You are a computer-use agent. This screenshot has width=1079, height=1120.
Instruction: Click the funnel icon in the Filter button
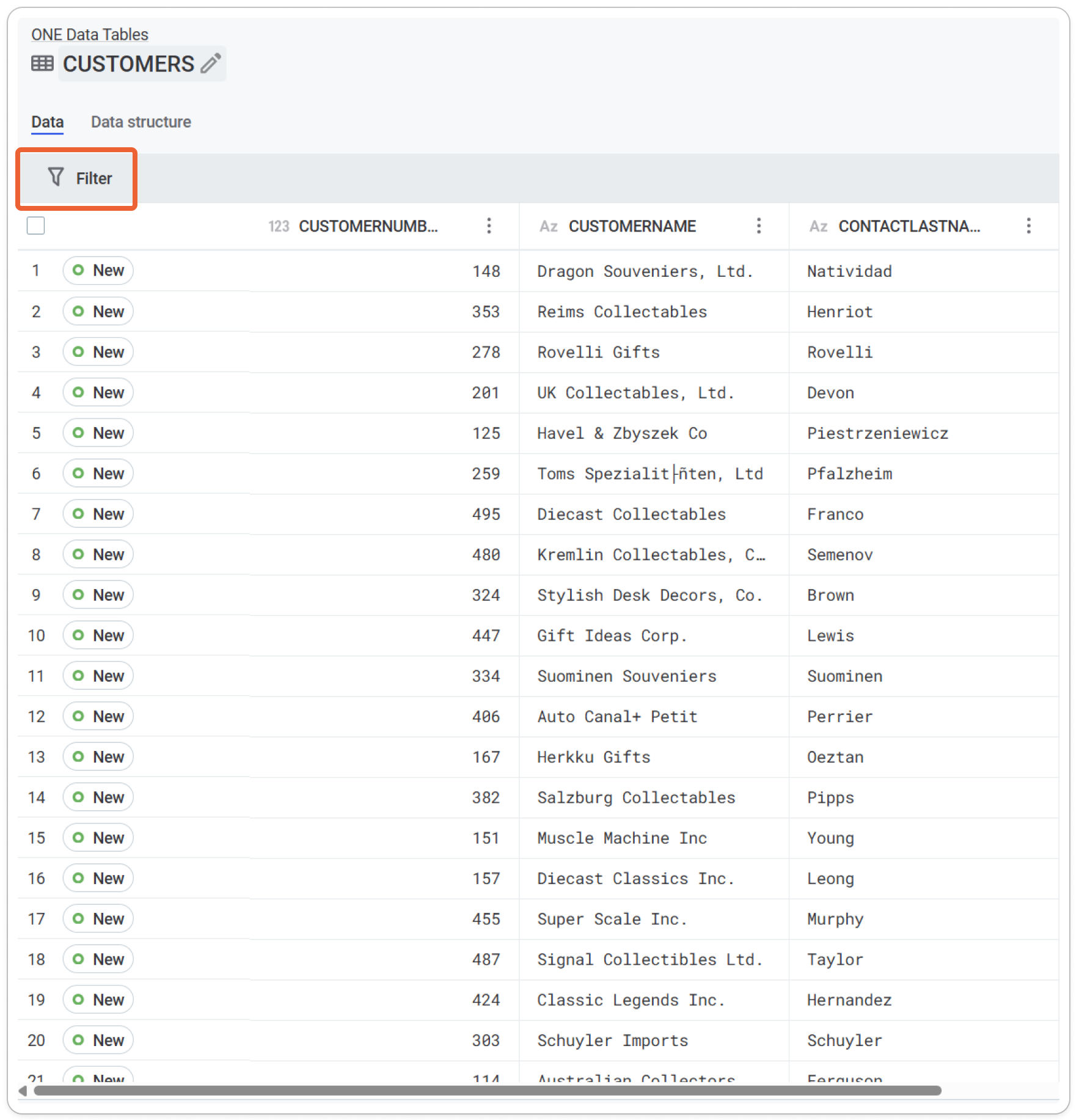(56, 178)
